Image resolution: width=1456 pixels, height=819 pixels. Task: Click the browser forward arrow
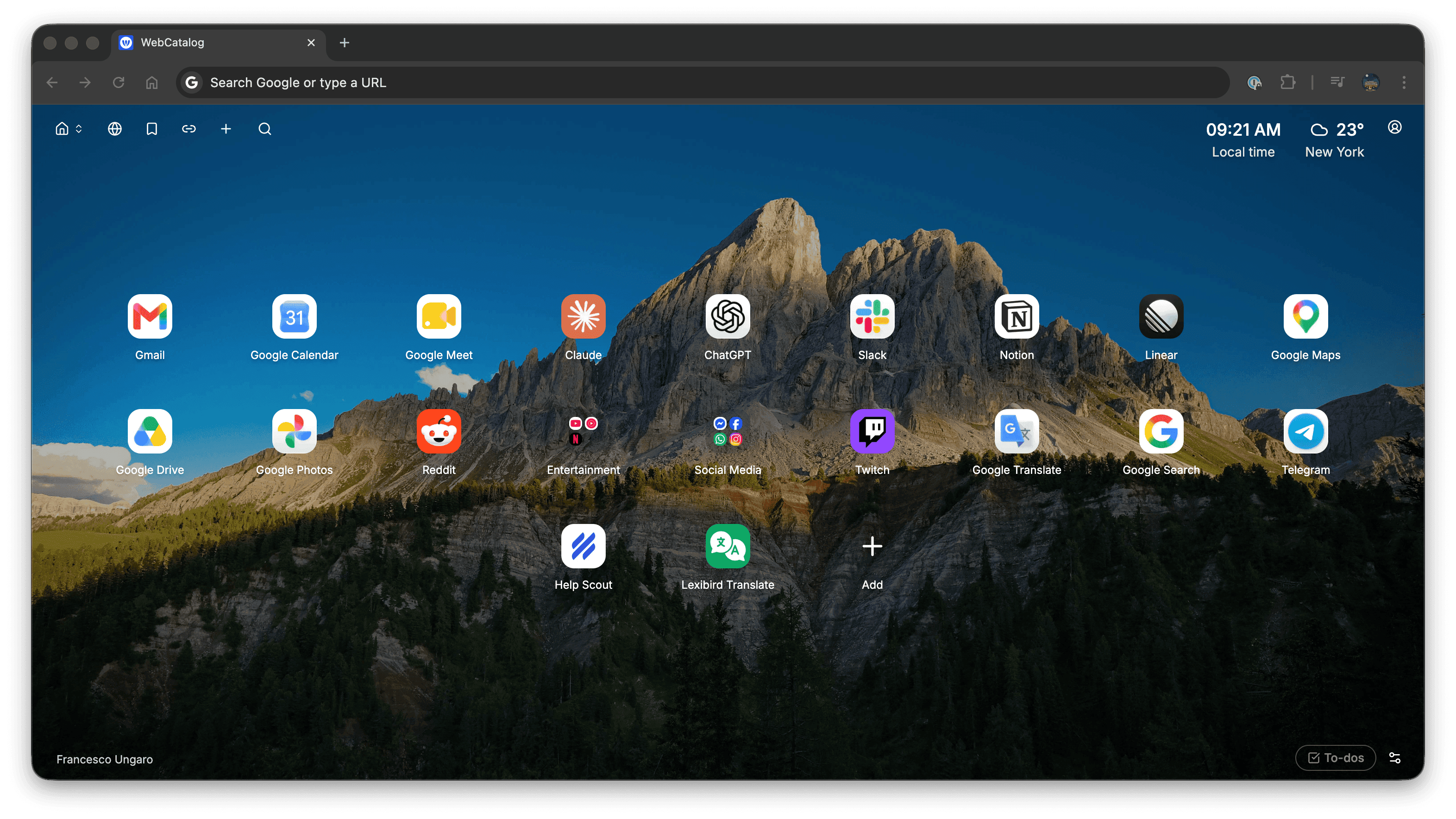[x=85, y=82]
